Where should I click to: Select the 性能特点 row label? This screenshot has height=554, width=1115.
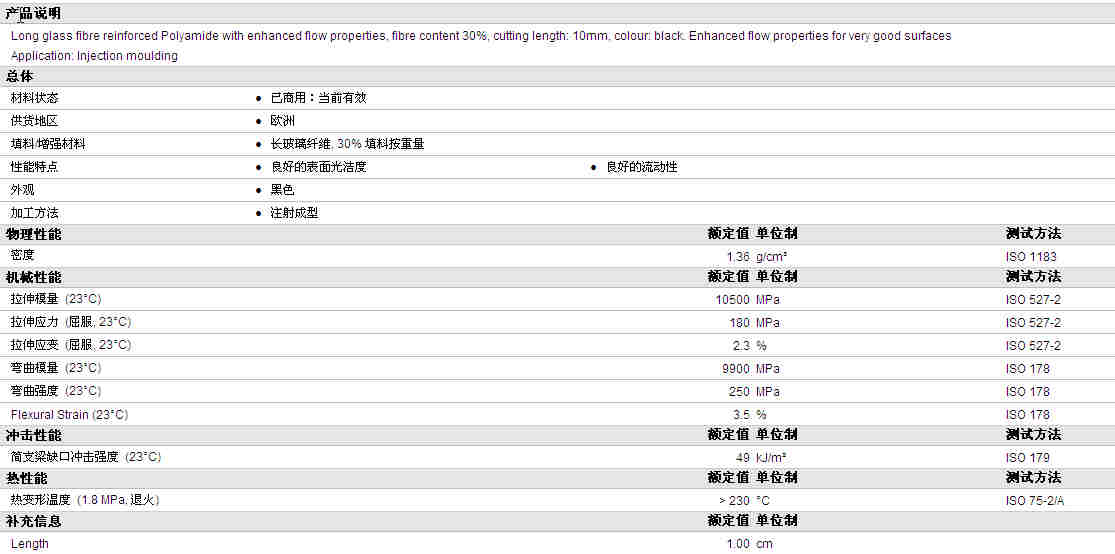[x=35, y=167]
